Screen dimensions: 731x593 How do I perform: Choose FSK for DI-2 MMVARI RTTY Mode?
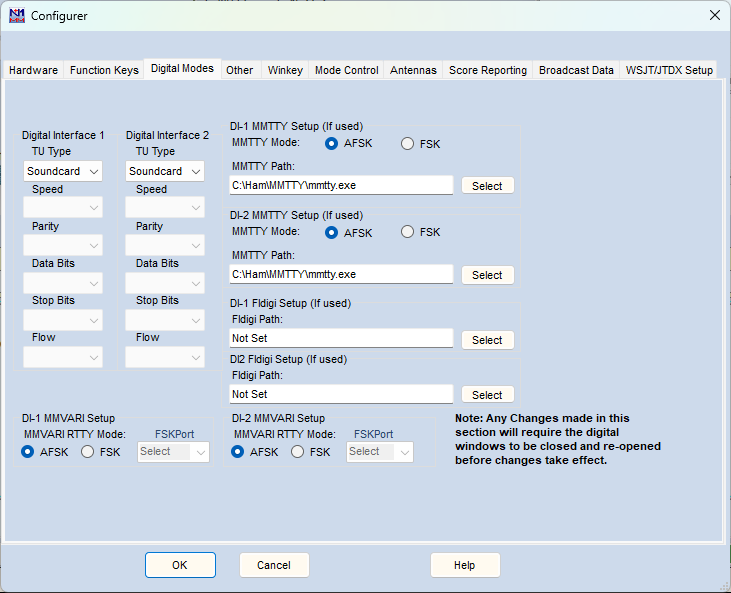tap(298, 452)
